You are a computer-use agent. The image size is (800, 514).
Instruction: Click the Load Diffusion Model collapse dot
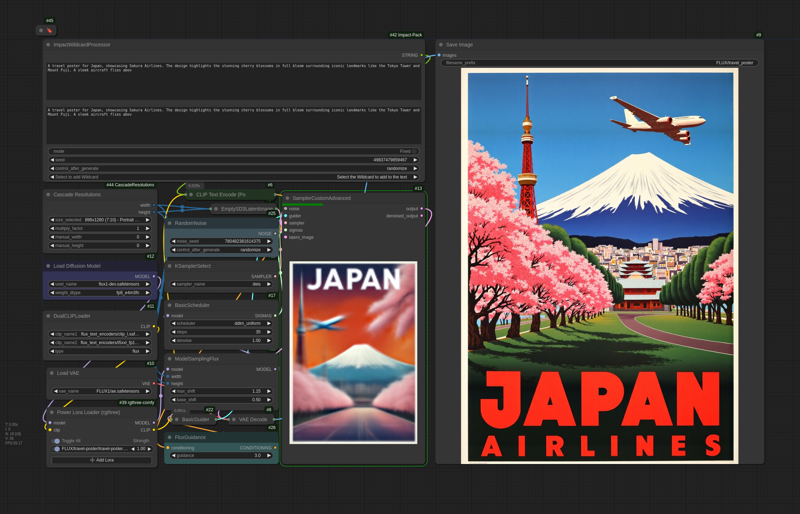(x=48, y=266)
